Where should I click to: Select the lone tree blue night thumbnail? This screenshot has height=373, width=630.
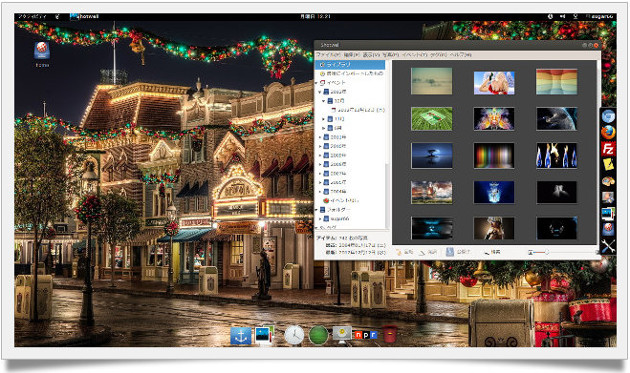(432, 156)
